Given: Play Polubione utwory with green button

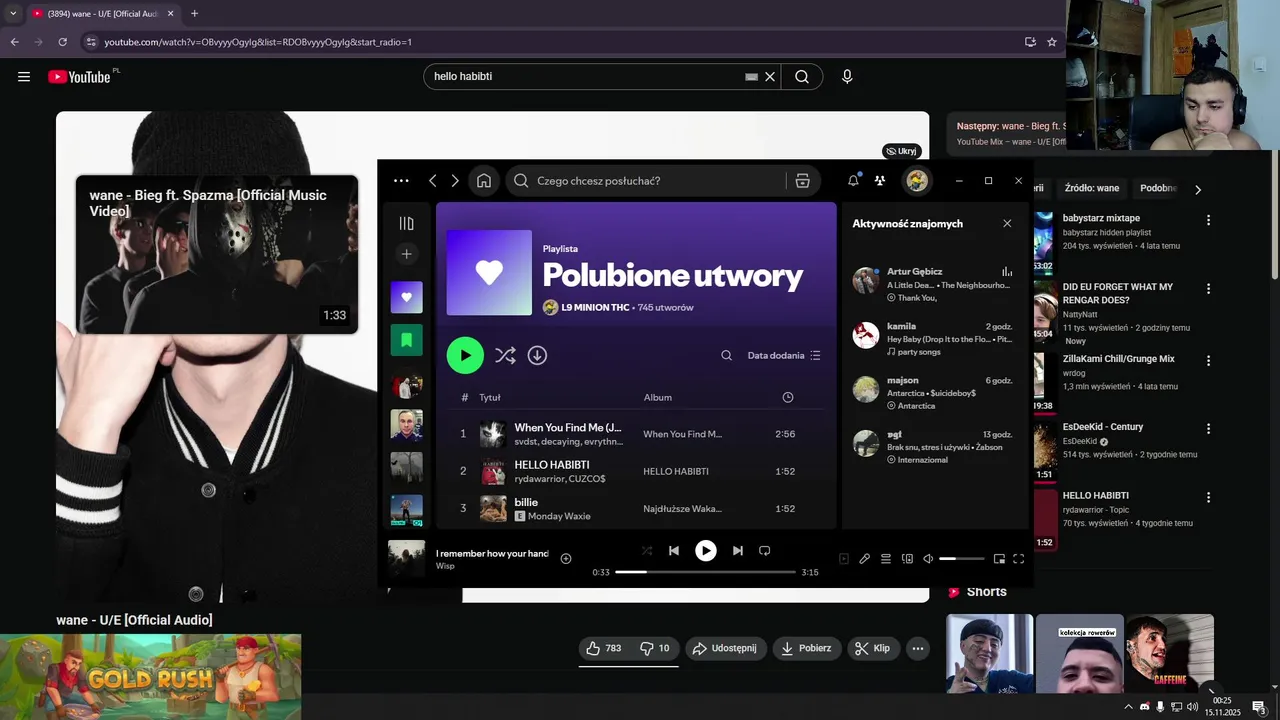Looking at the screenshot, I should click(x=465, y=355).
